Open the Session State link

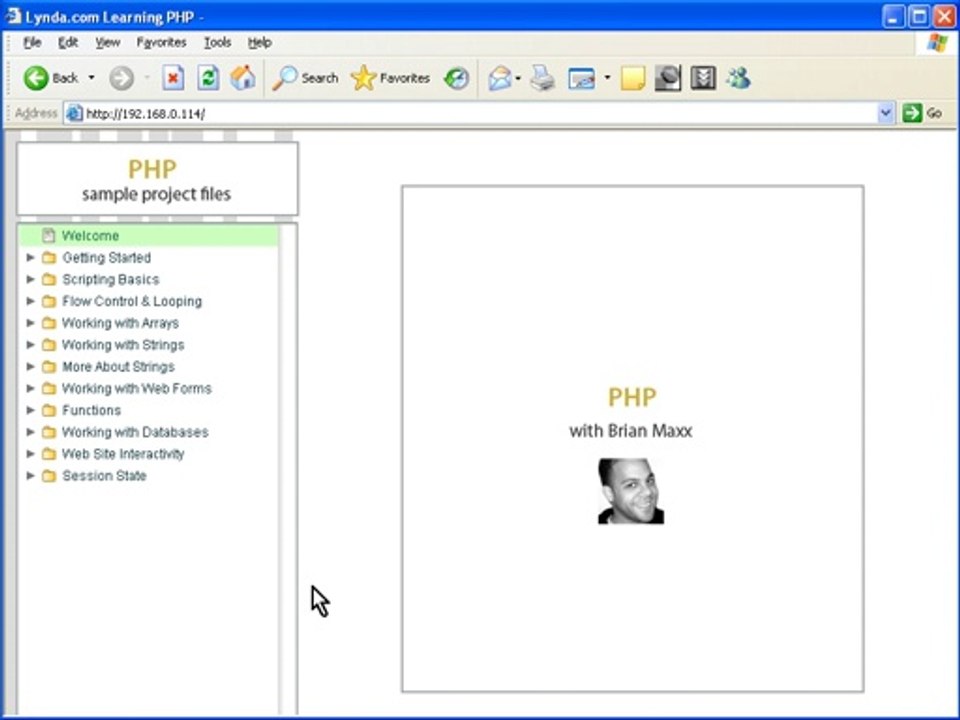(104, 476)
